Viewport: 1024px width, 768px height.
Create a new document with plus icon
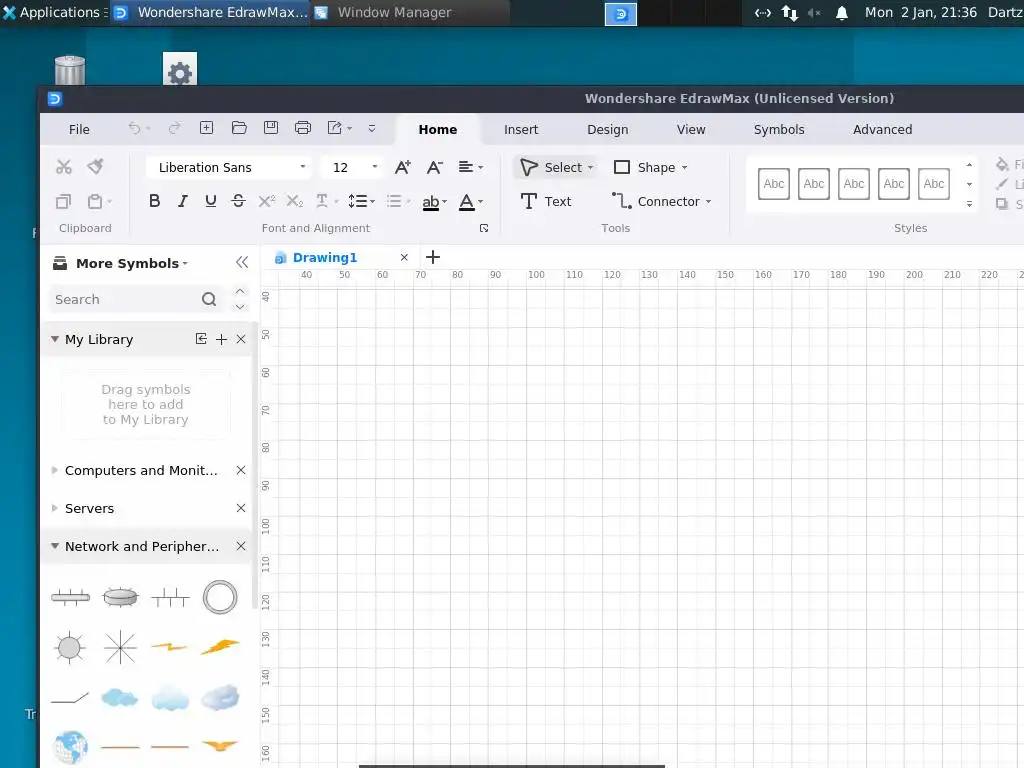[x=206, y=128]
